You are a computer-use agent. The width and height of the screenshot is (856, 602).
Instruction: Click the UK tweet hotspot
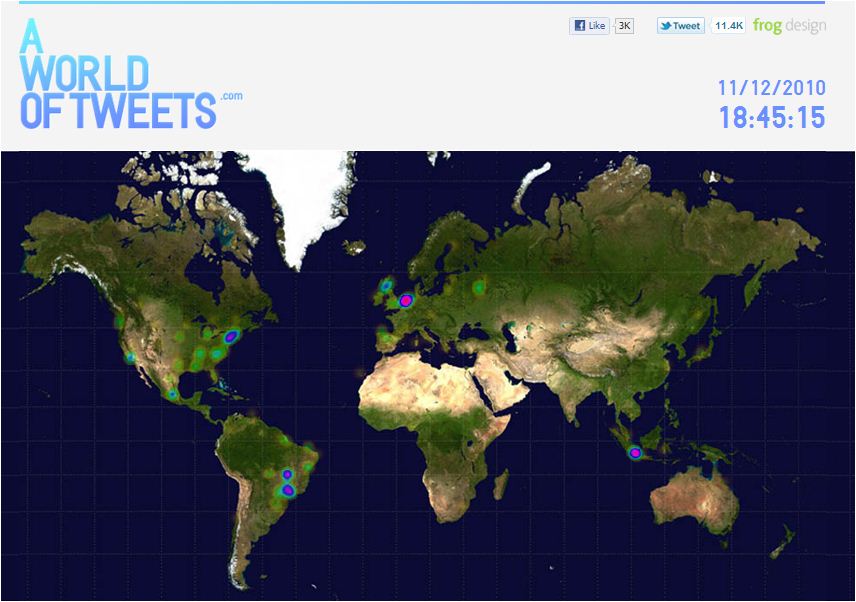click(387, 285)
